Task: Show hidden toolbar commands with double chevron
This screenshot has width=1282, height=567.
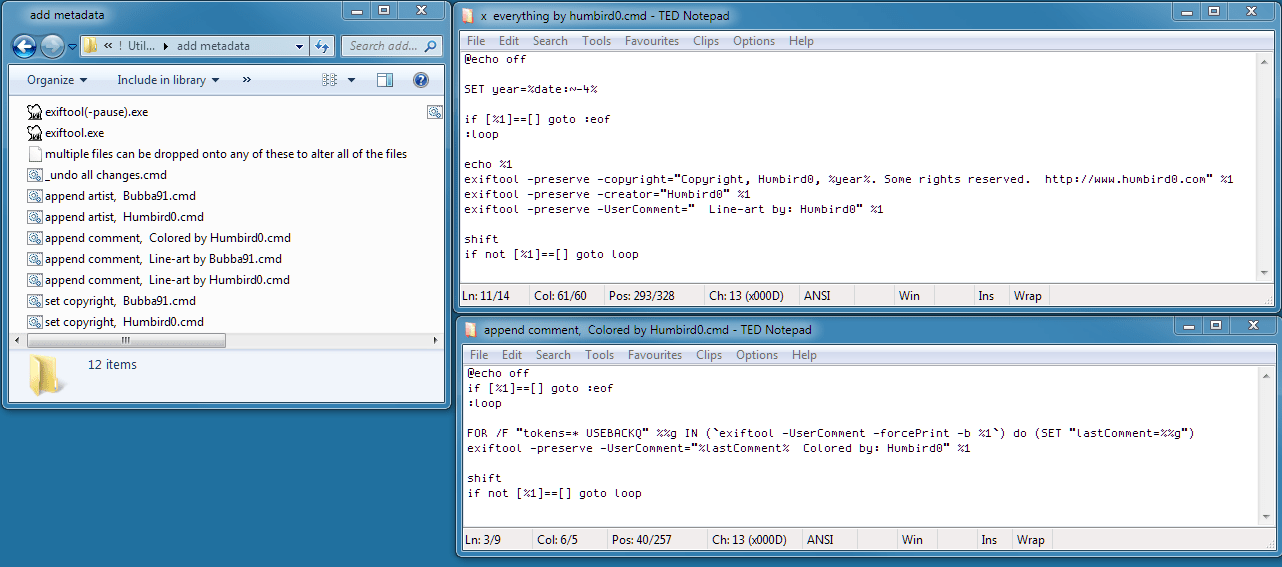Action: point(247,80)
